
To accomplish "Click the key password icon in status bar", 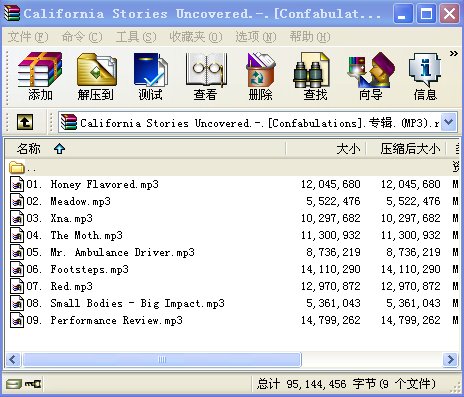I will pyautogui.click(x=33, y=384).
